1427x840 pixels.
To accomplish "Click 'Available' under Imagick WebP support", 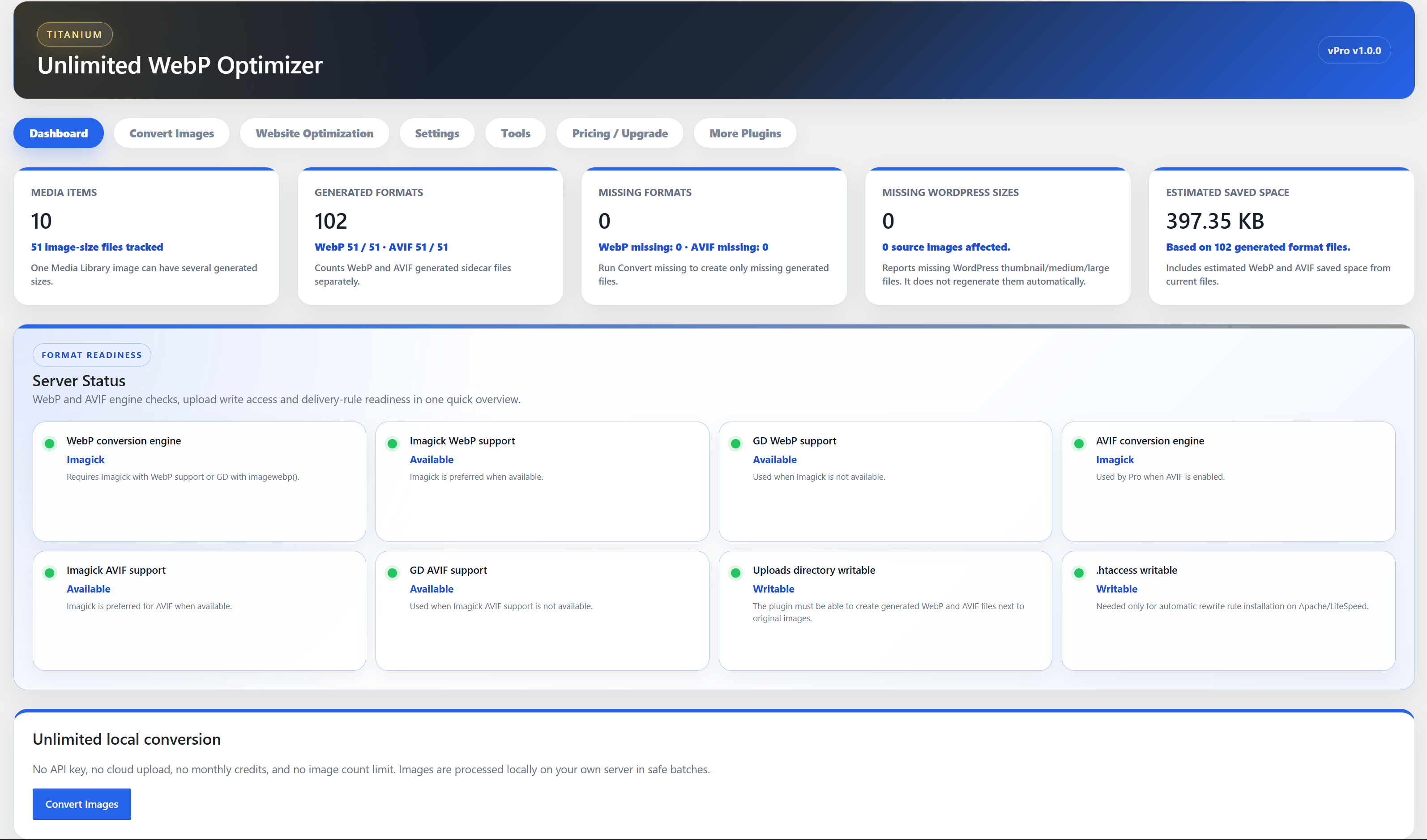I will tap(432, 460).
